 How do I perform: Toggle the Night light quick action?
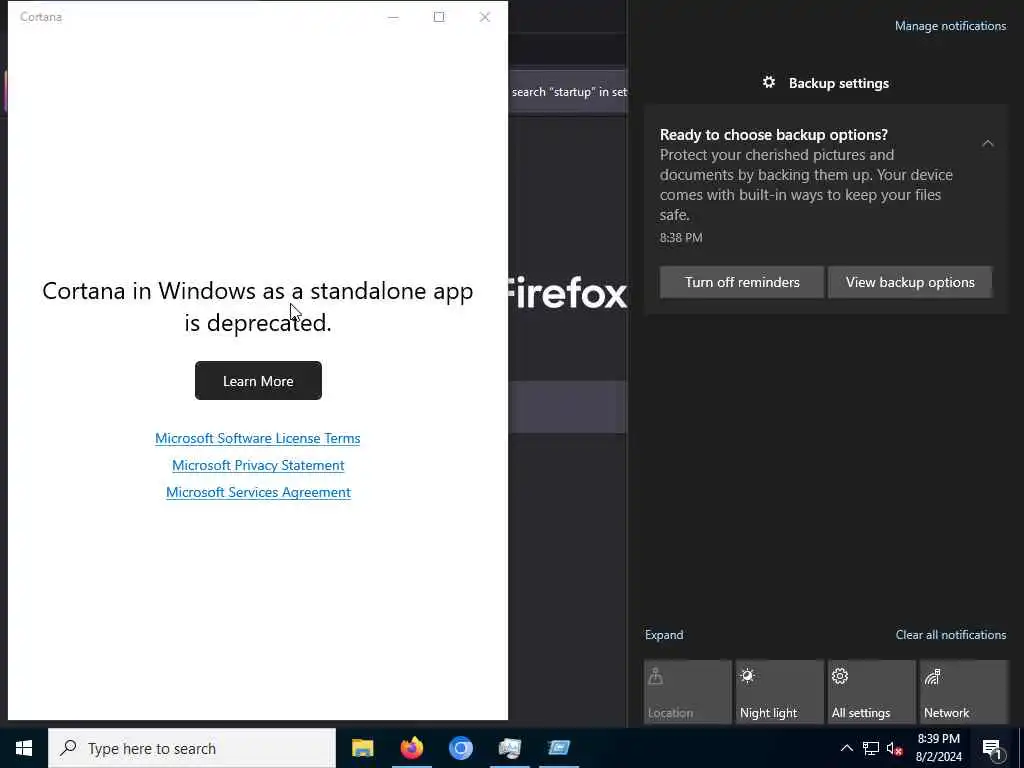pos(780,692)
